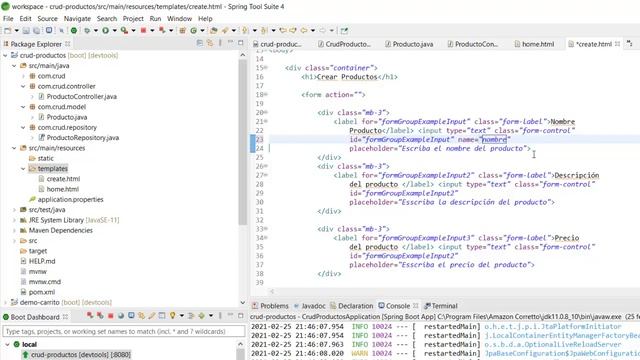
Task: Click the Debug bug icon in toolbar
Action: point(87,31)
